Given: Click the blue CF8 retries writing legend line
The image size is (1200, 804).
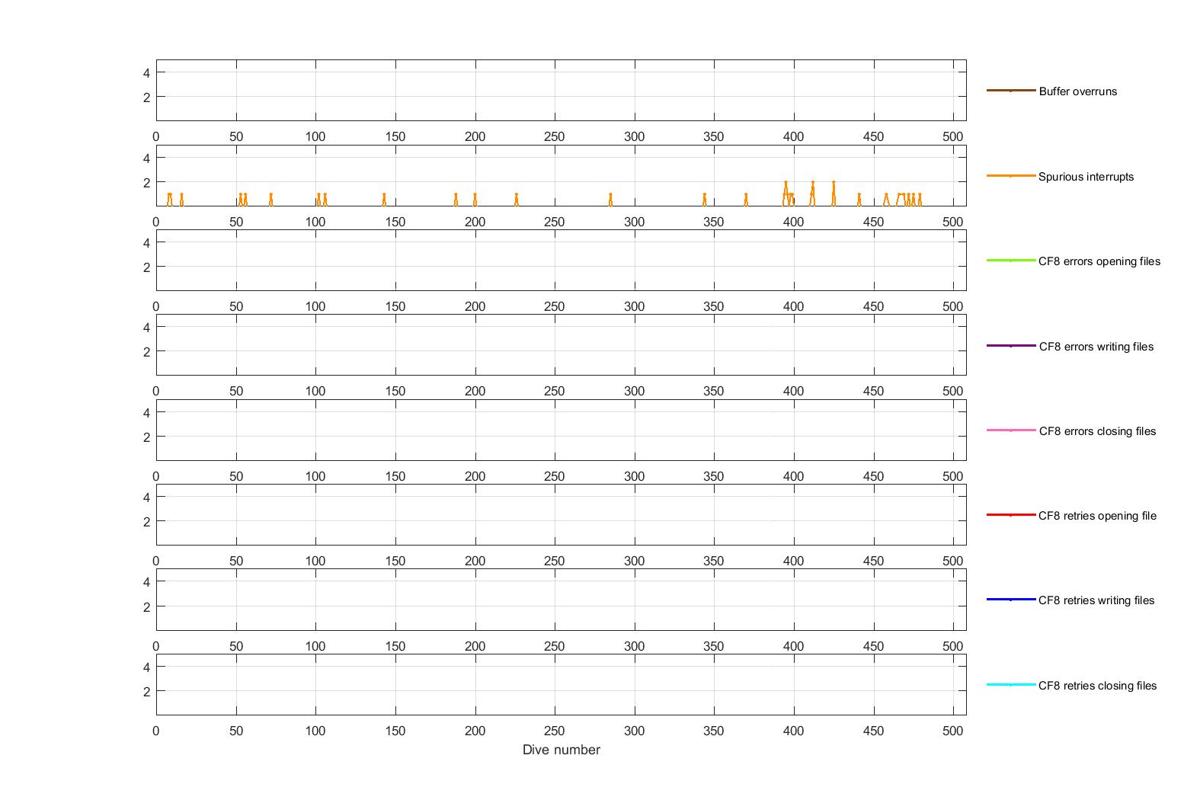Looking at the screenshot, I should (1010, 600).
